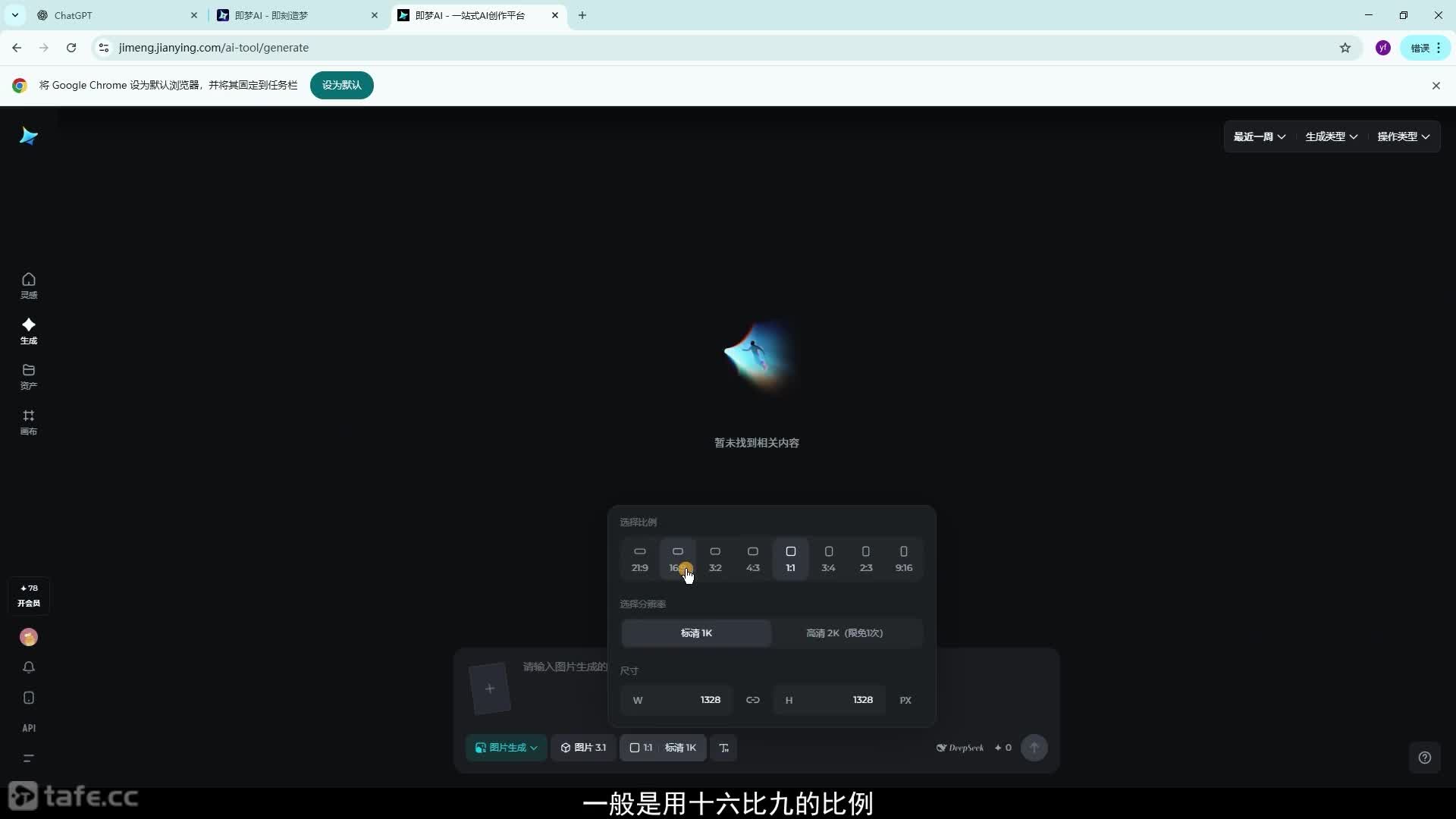Select the 16:9 aspect ratio
Image resolution: width=1456 pixels, height=819 pixels.
pos(678,559)
